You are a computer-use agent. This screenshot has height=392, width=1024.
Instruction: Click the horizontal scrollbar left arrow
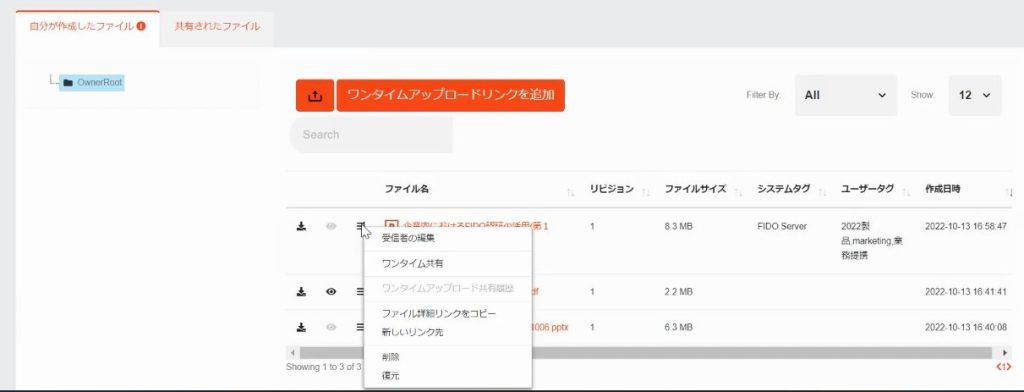coord(293,353)
